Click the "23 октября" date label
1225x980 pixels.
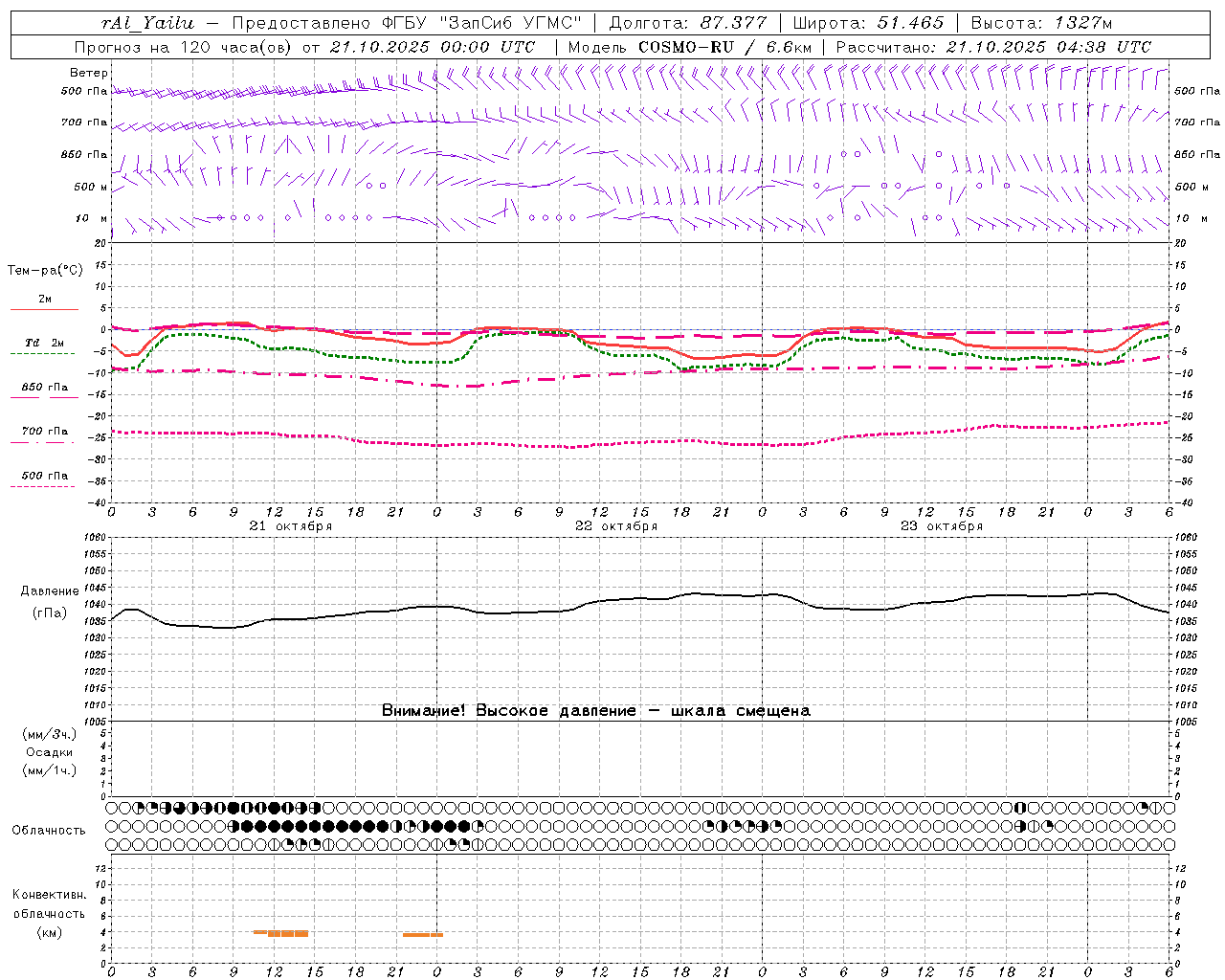point(942,526)
